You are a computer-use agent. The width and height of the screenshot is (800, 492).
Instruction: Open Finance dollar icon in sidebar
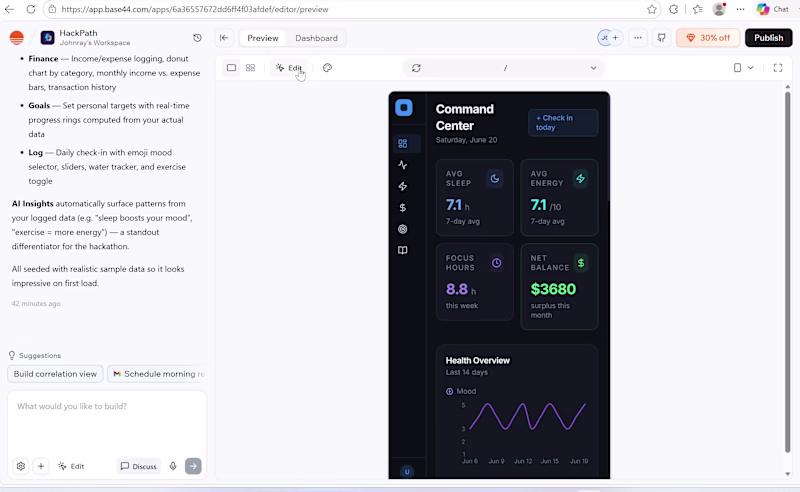click(403, 208)
